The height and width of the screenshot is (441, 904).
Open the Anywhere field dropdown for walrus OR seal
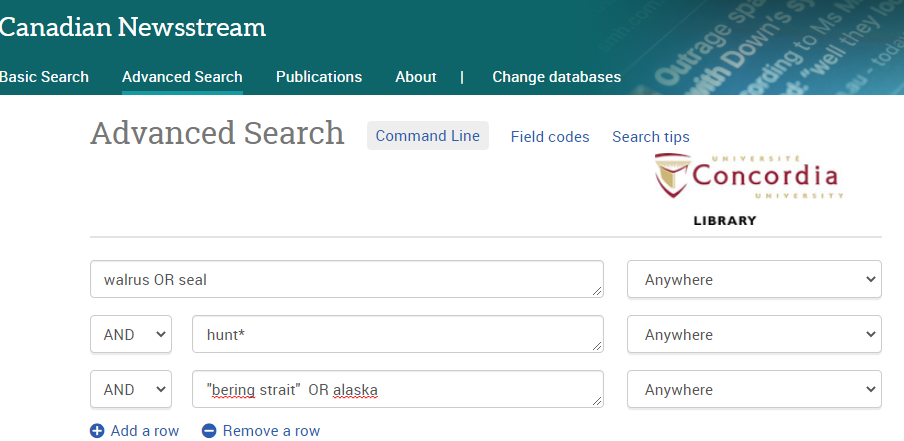tap(754, 279)
